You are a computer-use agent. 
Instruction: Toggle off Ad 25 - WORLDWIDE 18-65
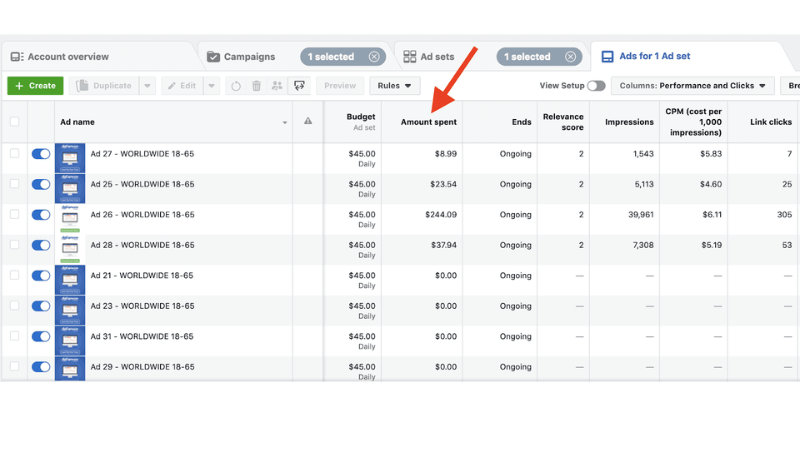tap(41, 185)
